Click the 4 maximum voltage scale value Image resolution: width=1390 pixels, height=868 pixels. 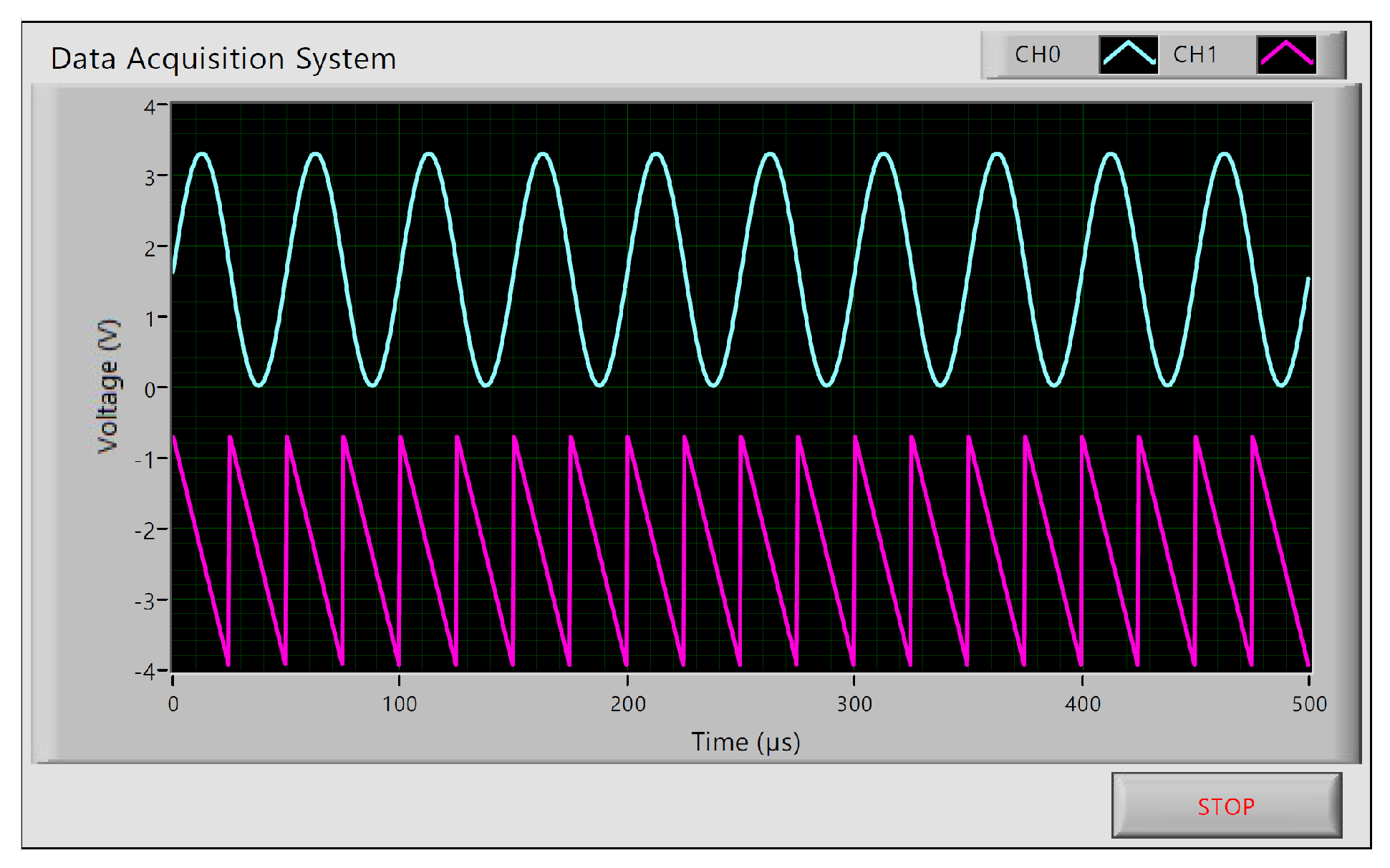click(x=150, y=107)
